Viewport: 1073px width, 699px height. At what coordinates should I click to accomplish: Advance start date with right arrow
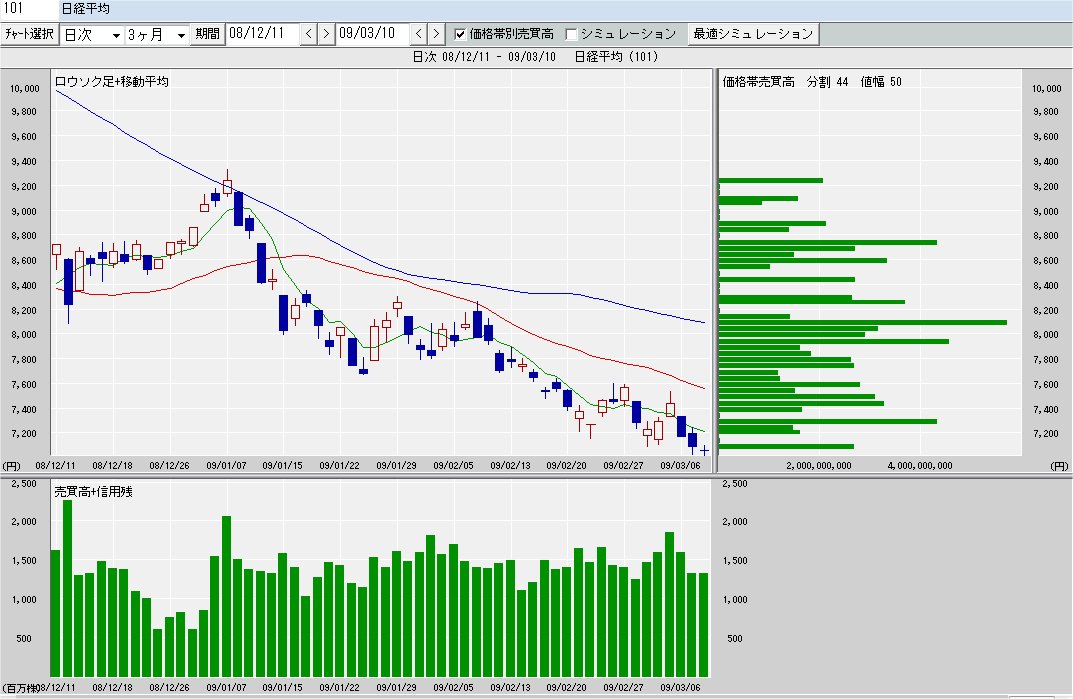point(325,34)
